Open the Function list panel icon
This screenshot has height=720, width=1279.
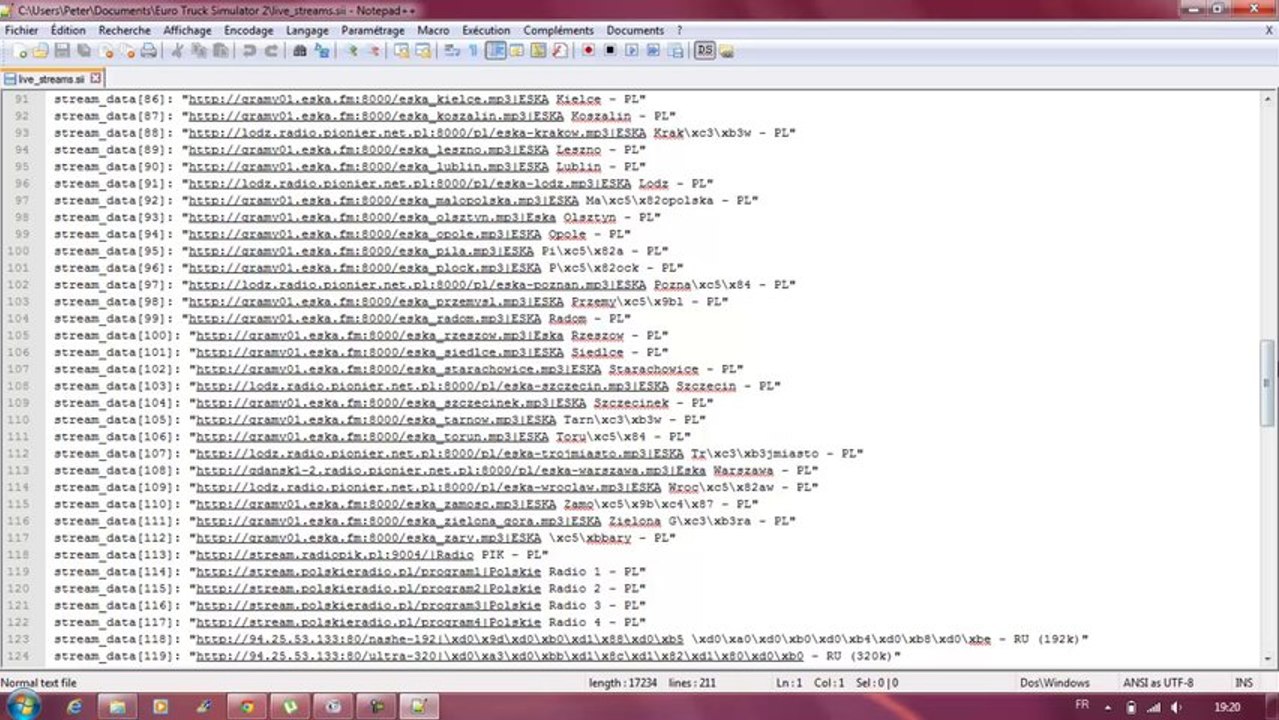559,50
